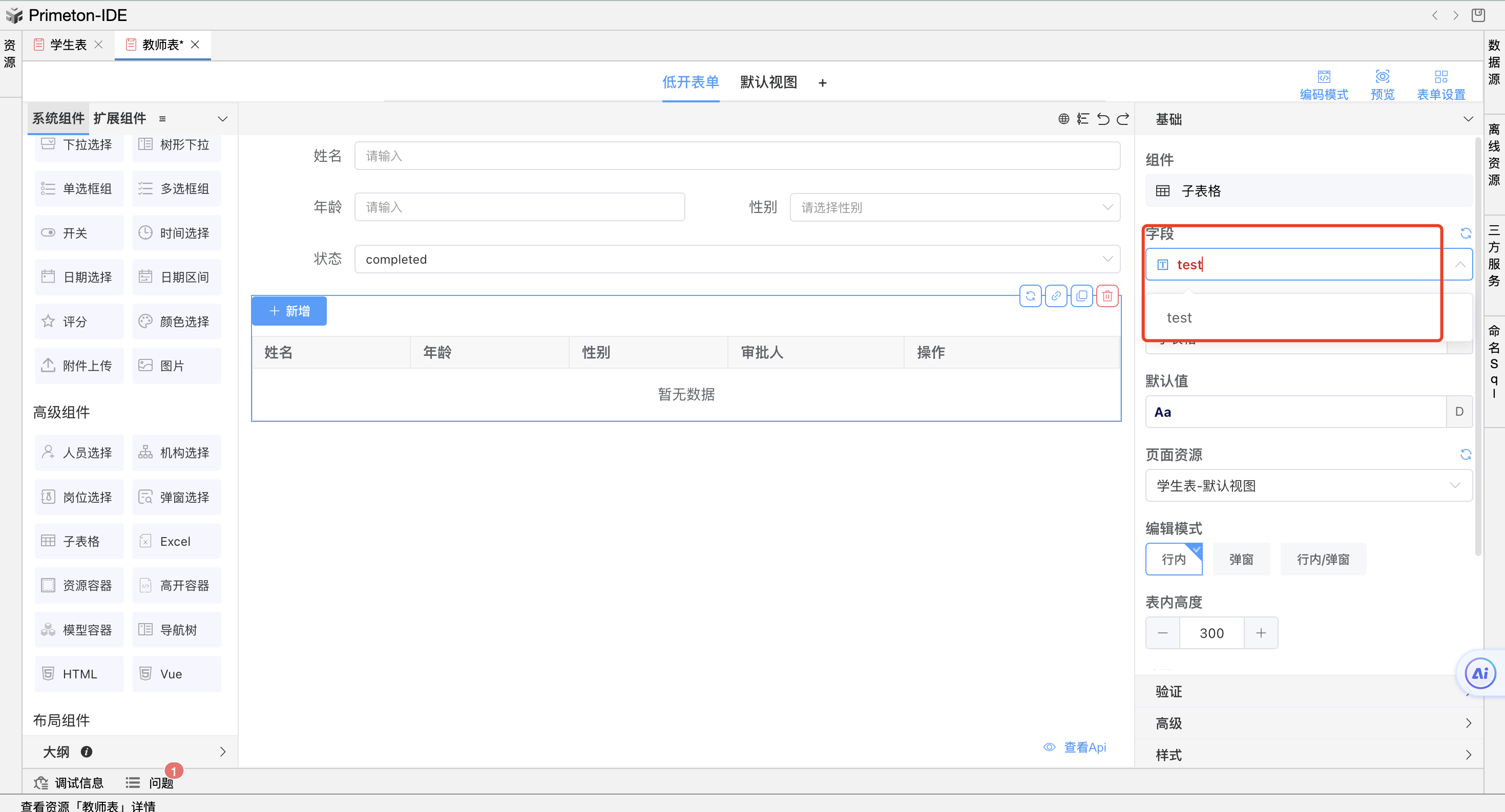
Task: Click the redo arrow icon
Action: 1123,119
